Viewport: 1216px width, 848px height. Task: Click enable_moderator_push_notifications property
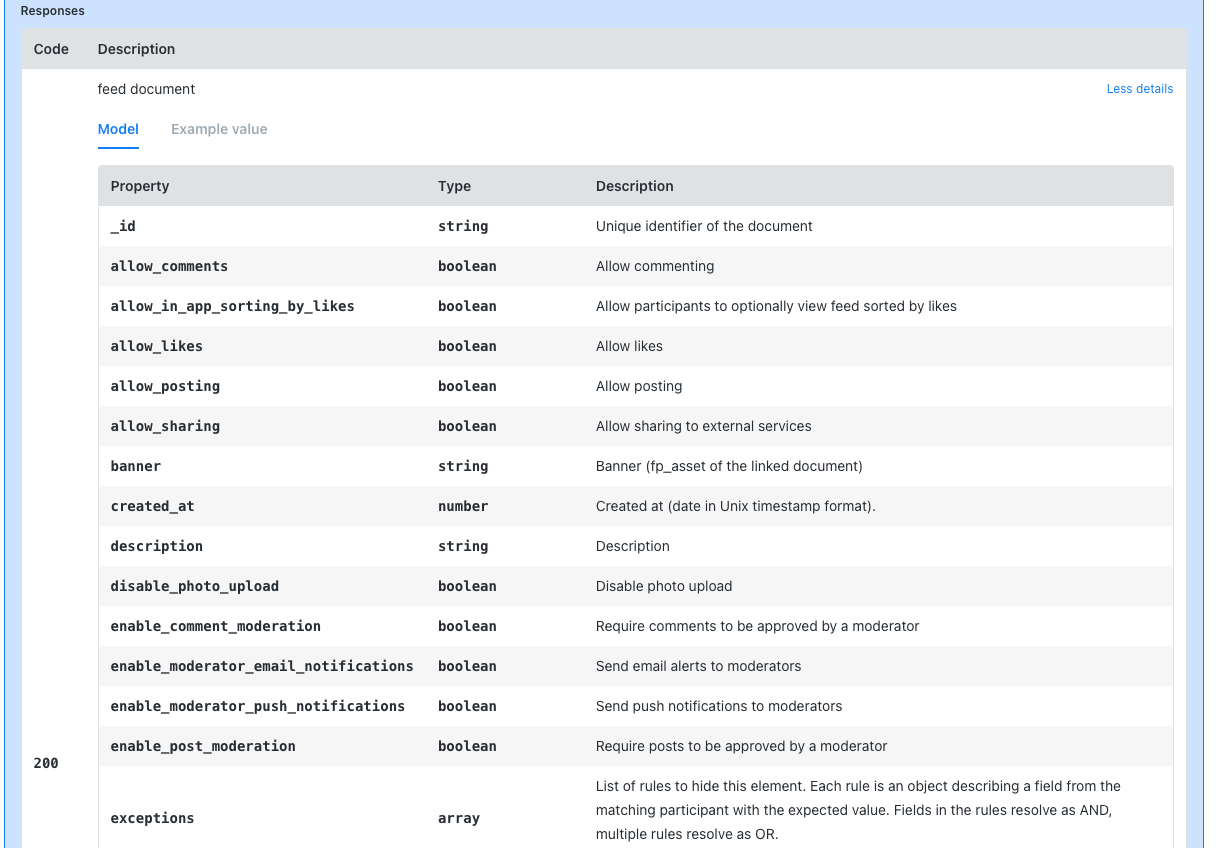tap(257, 706)
